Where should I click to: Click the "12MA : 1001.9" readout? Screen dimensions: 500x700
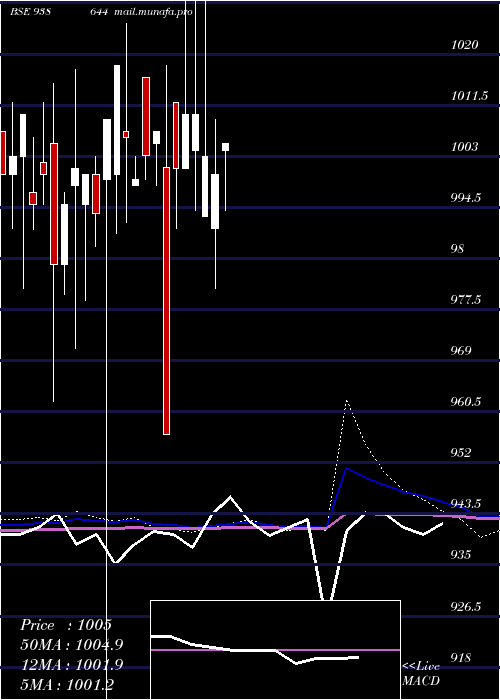coord(72,664)
